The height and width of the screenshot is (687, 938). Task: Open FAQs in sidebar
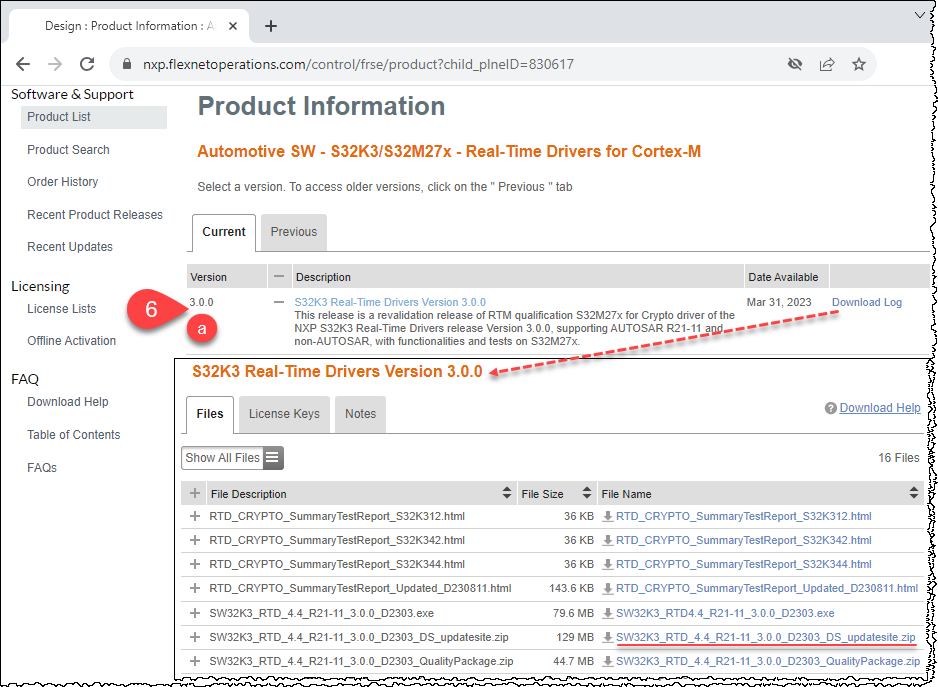(x=42, y=468)
